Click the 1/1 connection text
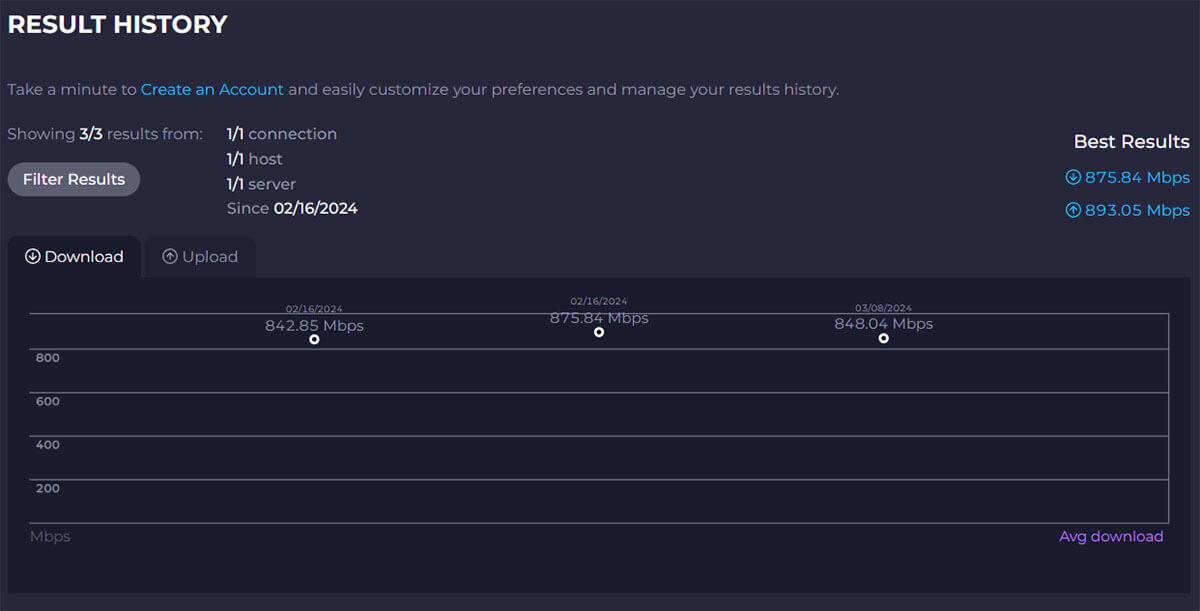 pos(282,134)
